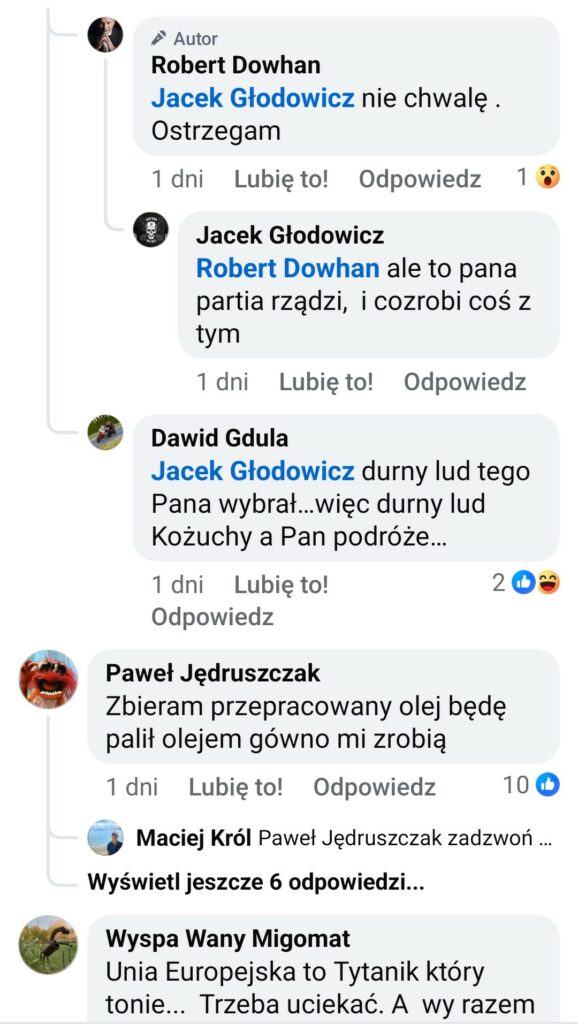The width and height of the screenshot is (578, 1024).
Task: Reply to Robert Dowhan's comment
Action: tap(420, 179)
